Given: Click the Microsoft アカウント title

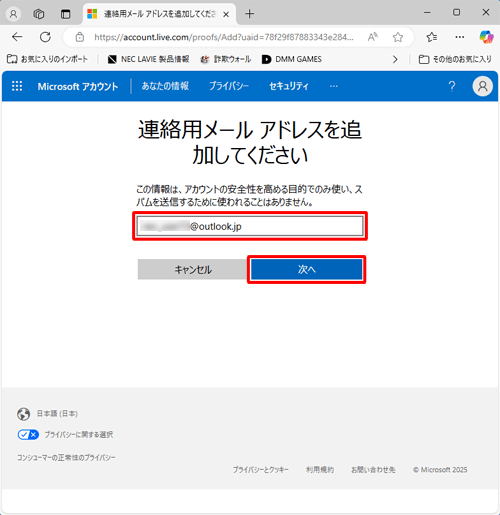Looking at the screenshot, I should coord(78,86).
